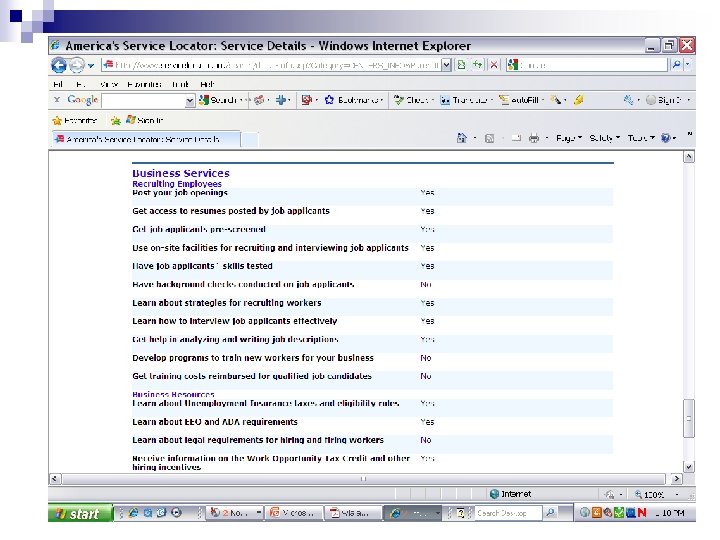Click the Internet Explorer quick launch icon

[133, 513]
